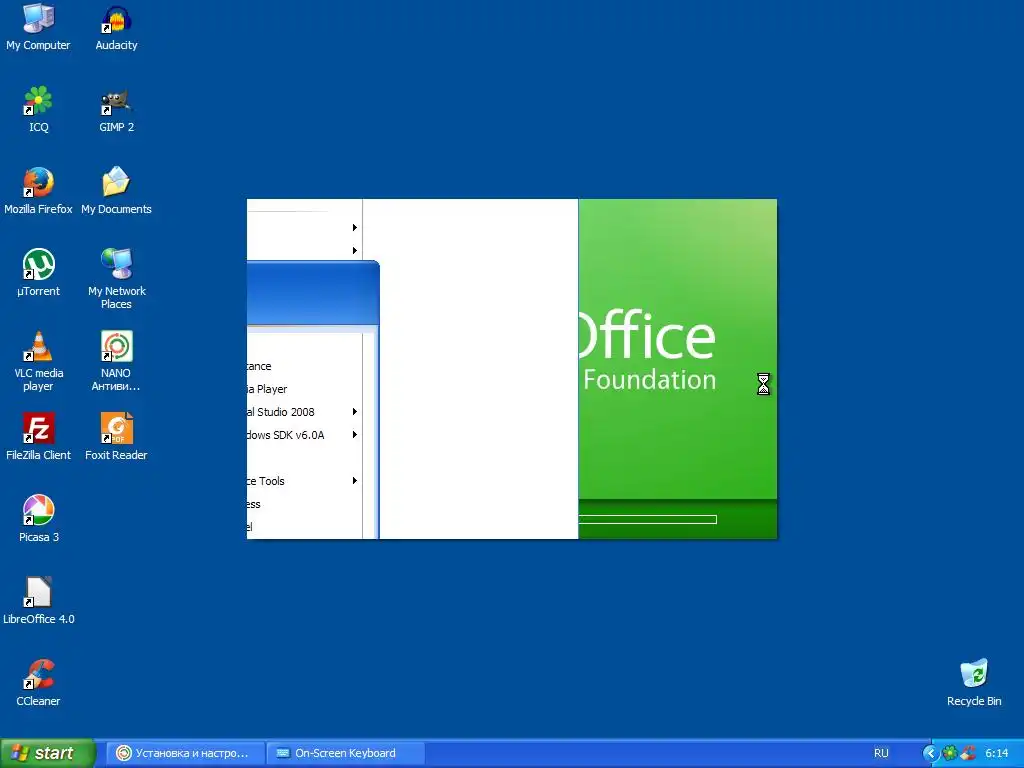Select the NANO Антиви… shortcut
1024x768 pixels.
pos(116,361)
